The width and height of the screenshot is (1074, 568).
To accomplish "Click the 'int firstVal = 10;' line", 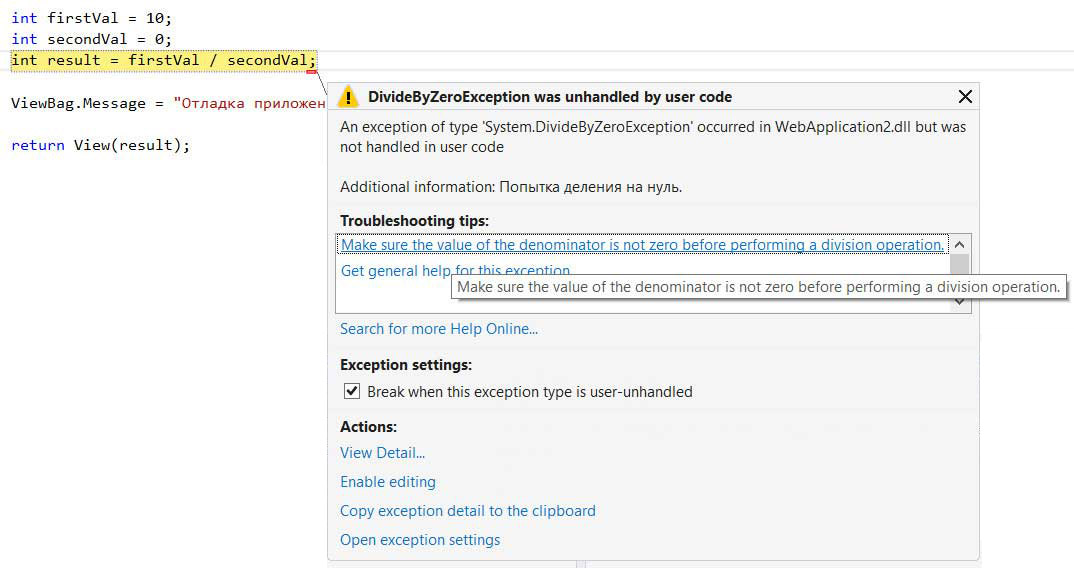I will click(x=91, y=18).
